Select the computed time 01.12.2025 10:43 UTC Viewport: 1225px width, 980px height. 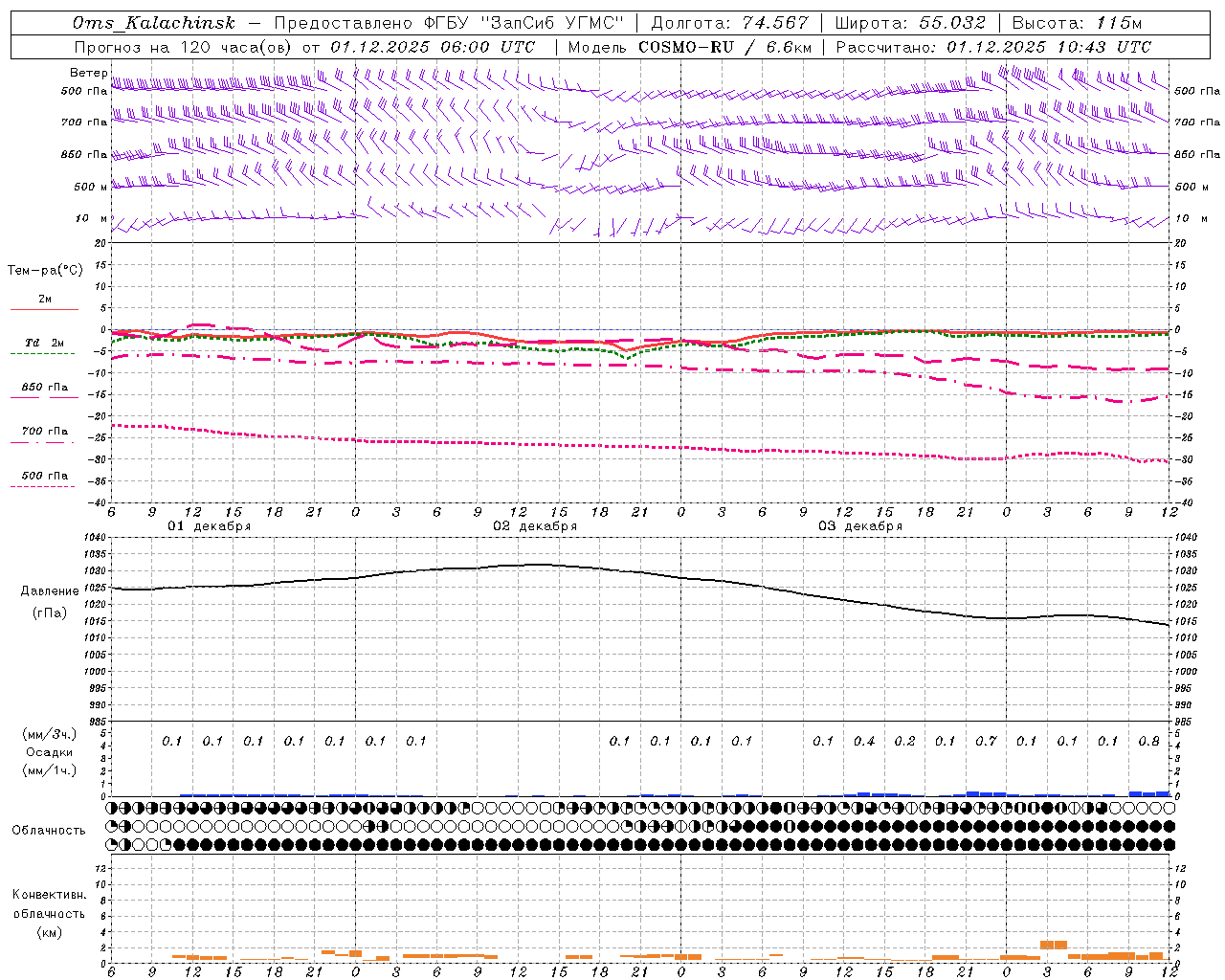[x=1049, y=47]
